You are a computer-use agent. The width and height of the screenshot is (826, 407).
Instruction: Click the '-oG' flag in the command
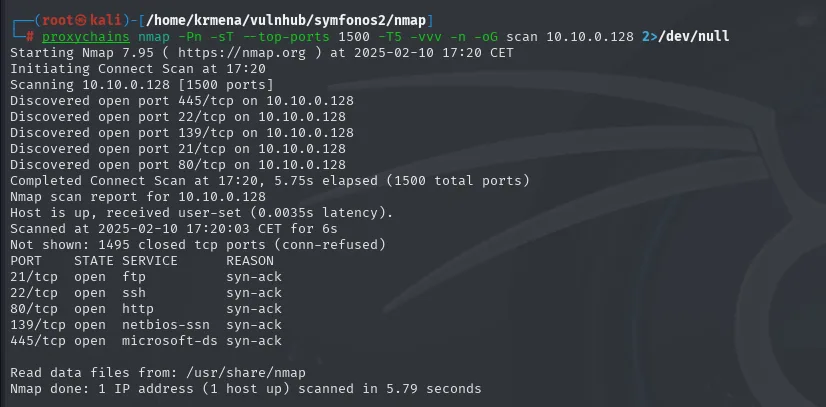point(486,37)
